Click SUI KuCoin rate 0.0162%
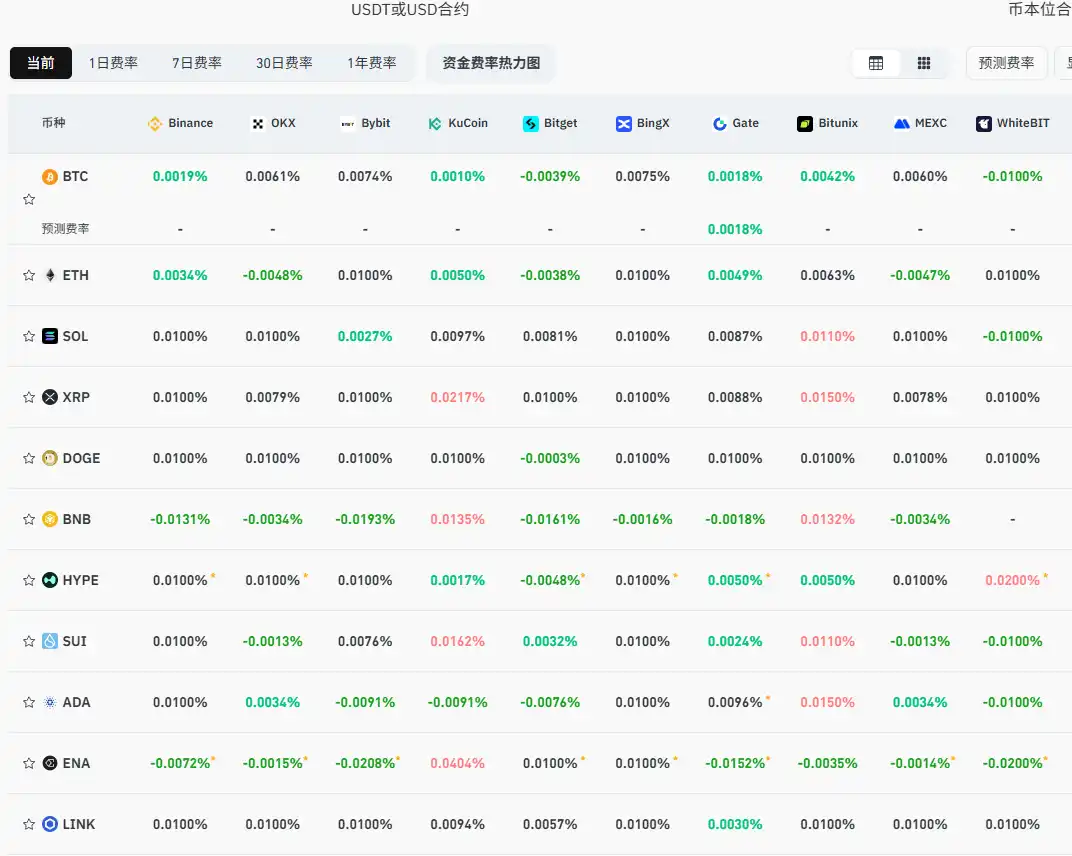The width and height of the screenshot is (1072, 856). (x=457, y=641)
